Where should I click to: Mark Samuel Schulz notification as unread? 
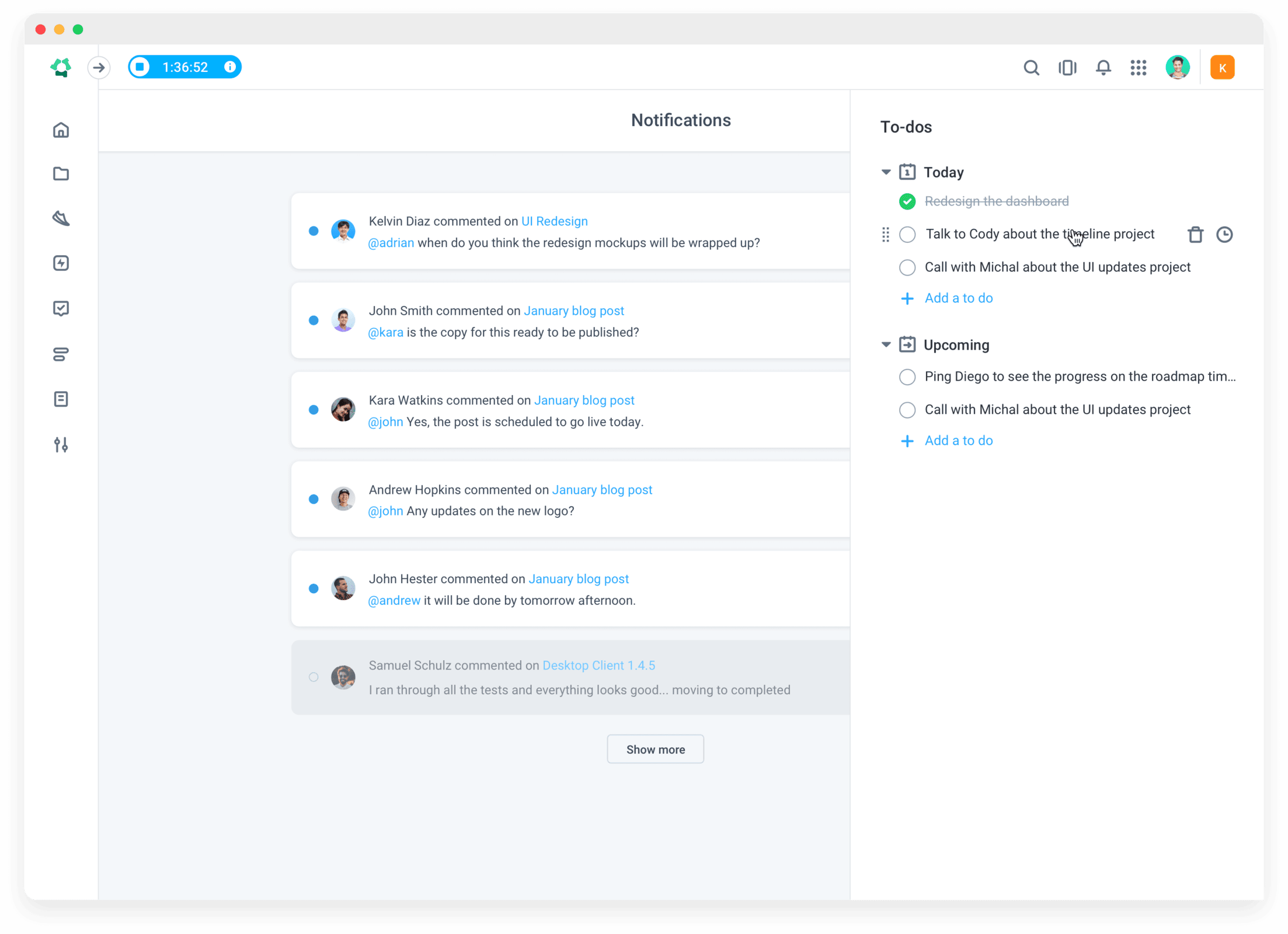click(314, 677)
